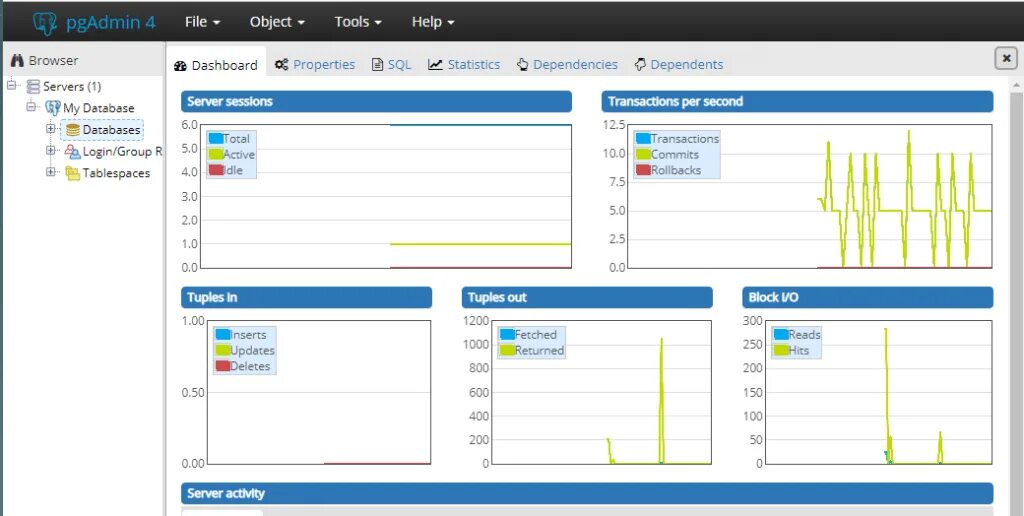This screenshot has height=516, width=1024.
Task: Click the Tuples out panel header
Action: click(587, 297)
